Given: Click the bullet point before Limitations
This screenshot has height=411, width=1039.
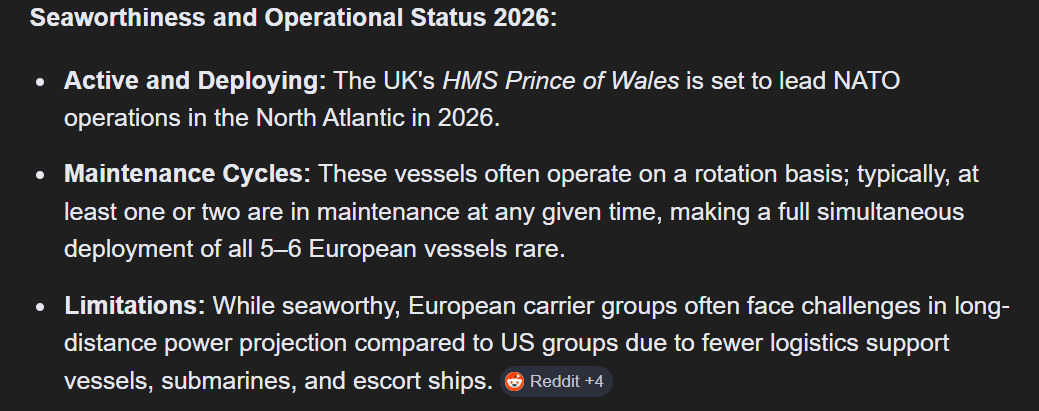Looking at the screenshot, I should tap(41, 308).
